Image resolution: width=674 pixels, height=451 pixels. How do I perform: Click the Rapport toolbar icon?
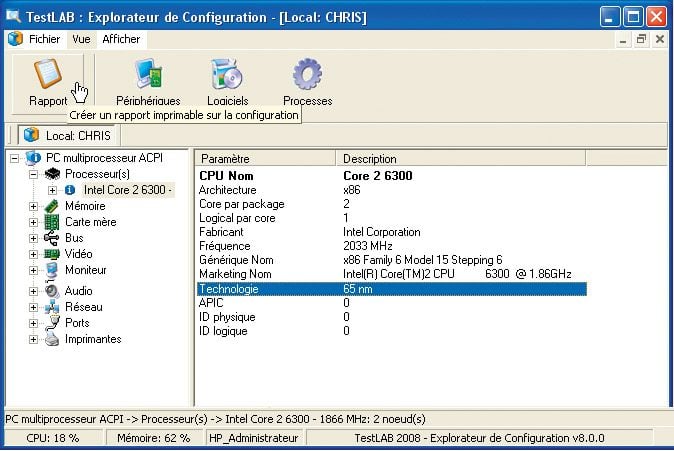pos(48,73)
